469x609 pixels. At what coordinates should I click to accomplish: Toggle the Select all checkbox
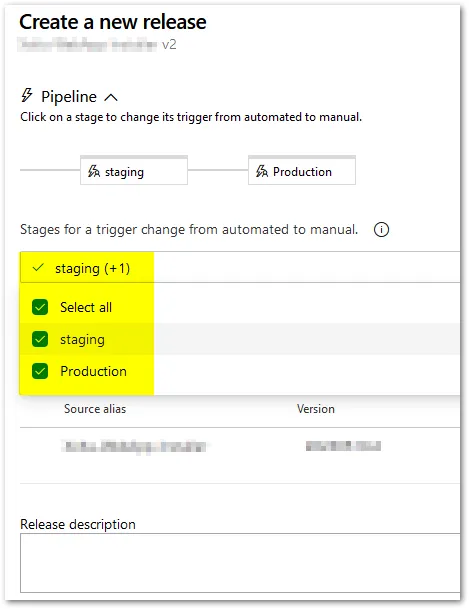tap(40, 307)
